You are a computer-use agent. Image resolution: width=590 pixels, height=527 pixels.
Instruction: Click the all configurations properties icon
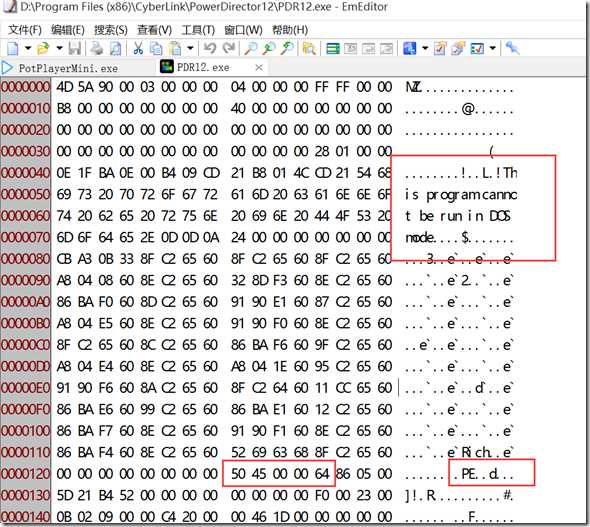pos(458,48)
